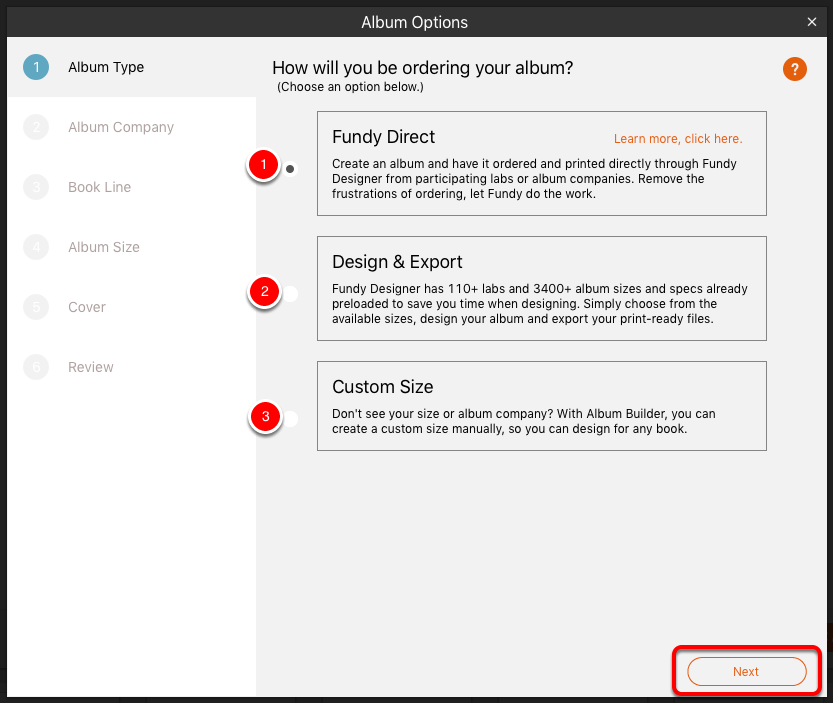Open the 'Learn more, click here.' link

point(678,139)
